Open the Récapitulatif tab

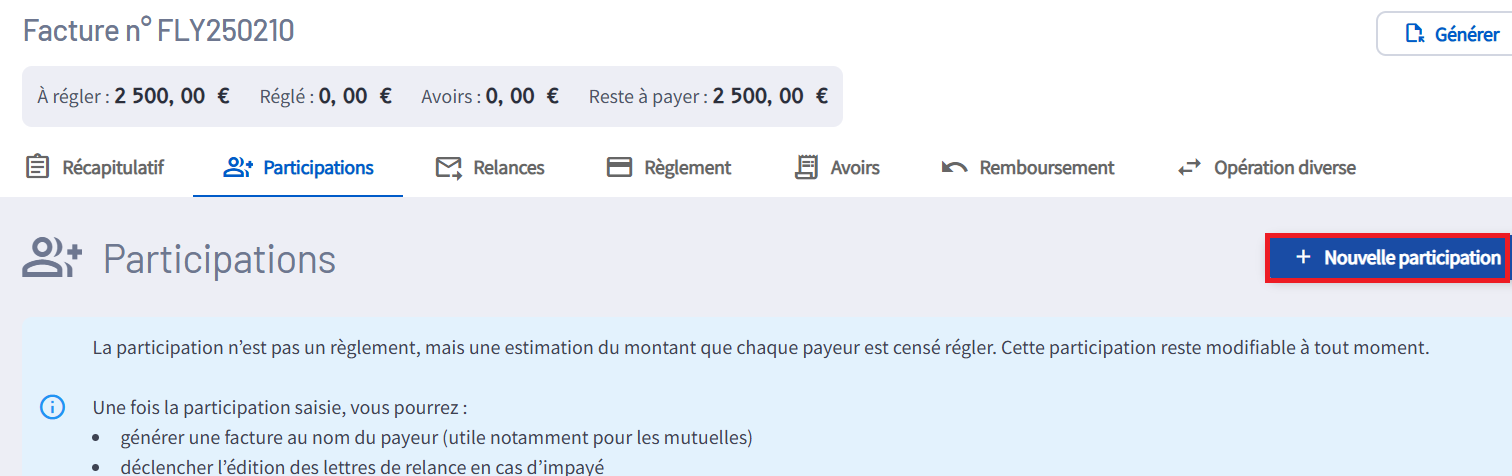(113, 167)
